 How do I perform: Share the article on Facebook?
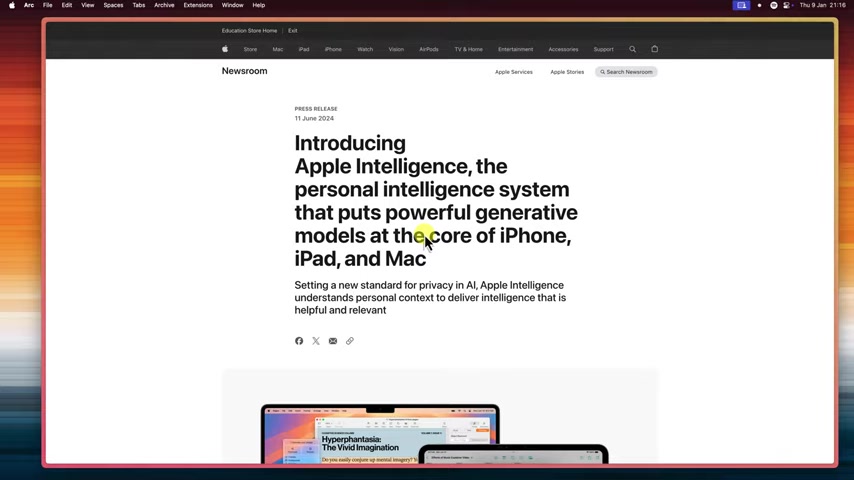[299, 341]
